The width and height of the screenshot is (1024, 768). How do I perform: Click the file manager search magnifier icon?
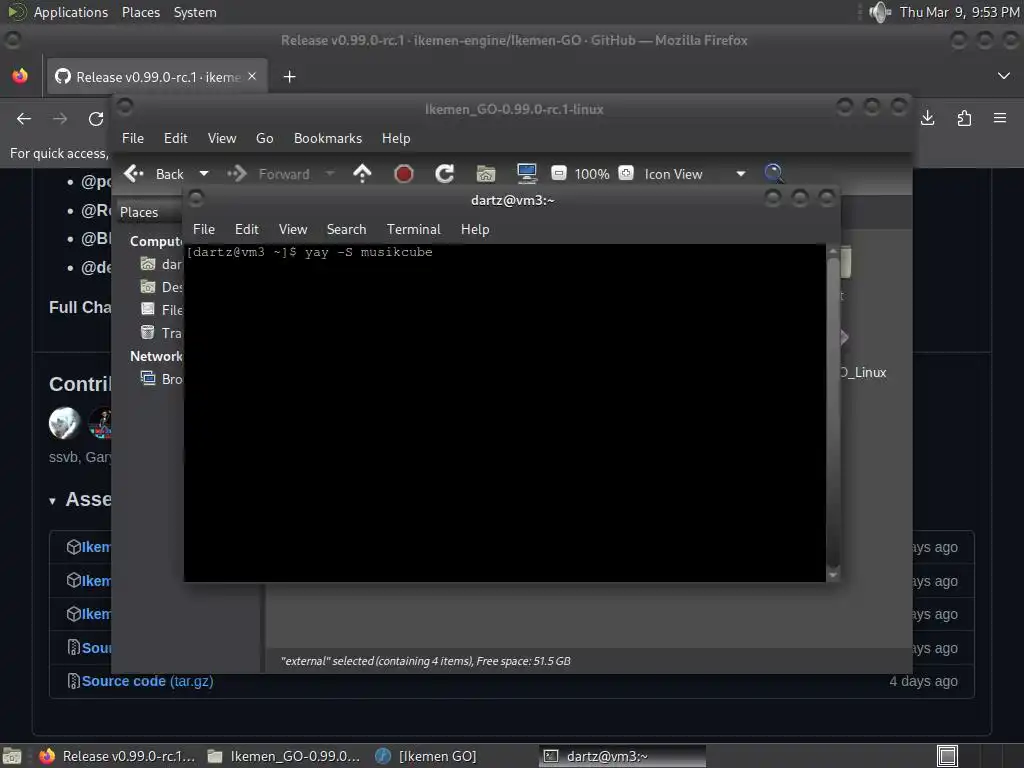[773, 173]
